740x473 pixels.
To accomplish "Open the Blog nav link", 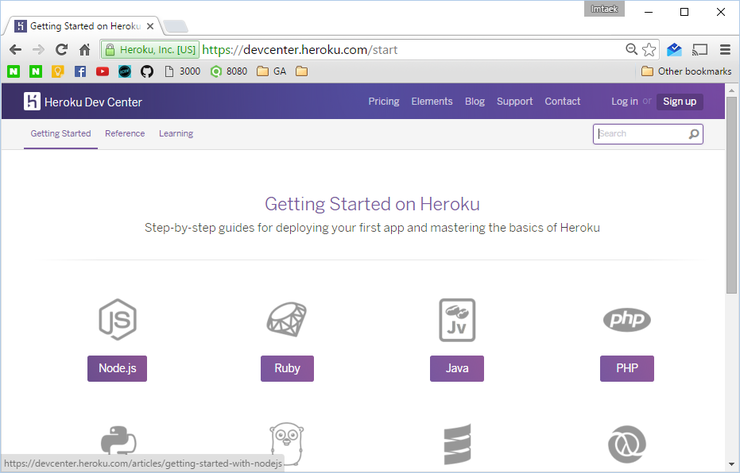I will 475,101.
